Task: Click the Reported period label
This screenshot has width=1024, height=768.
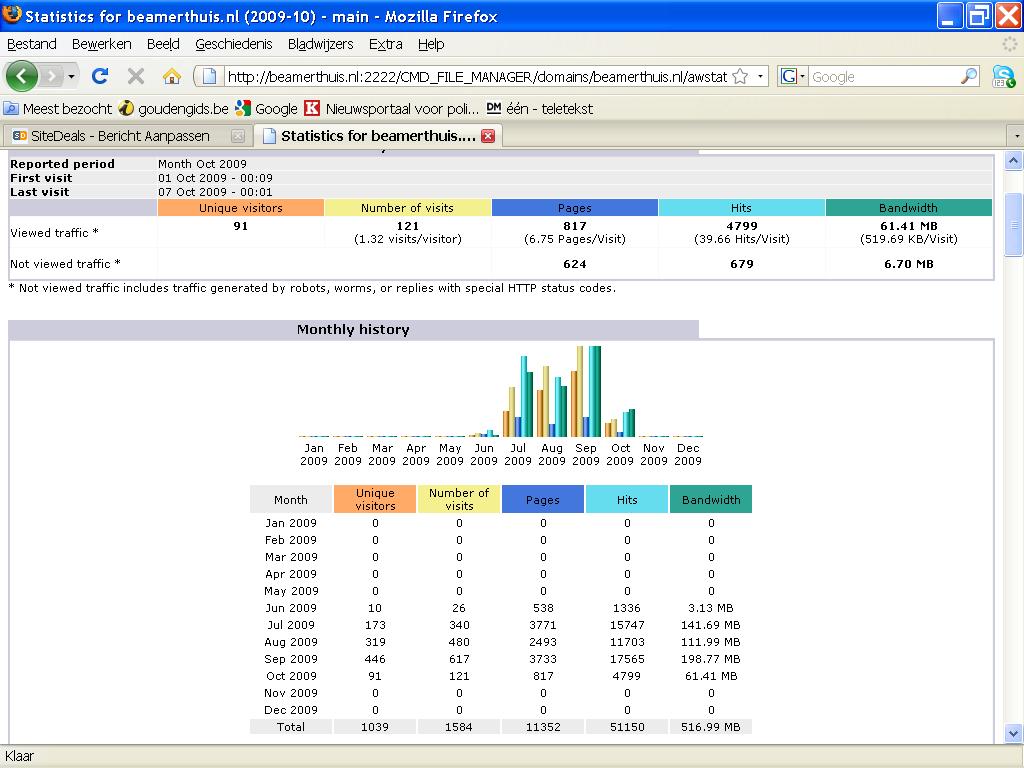Action: click(x=62, y=164)
